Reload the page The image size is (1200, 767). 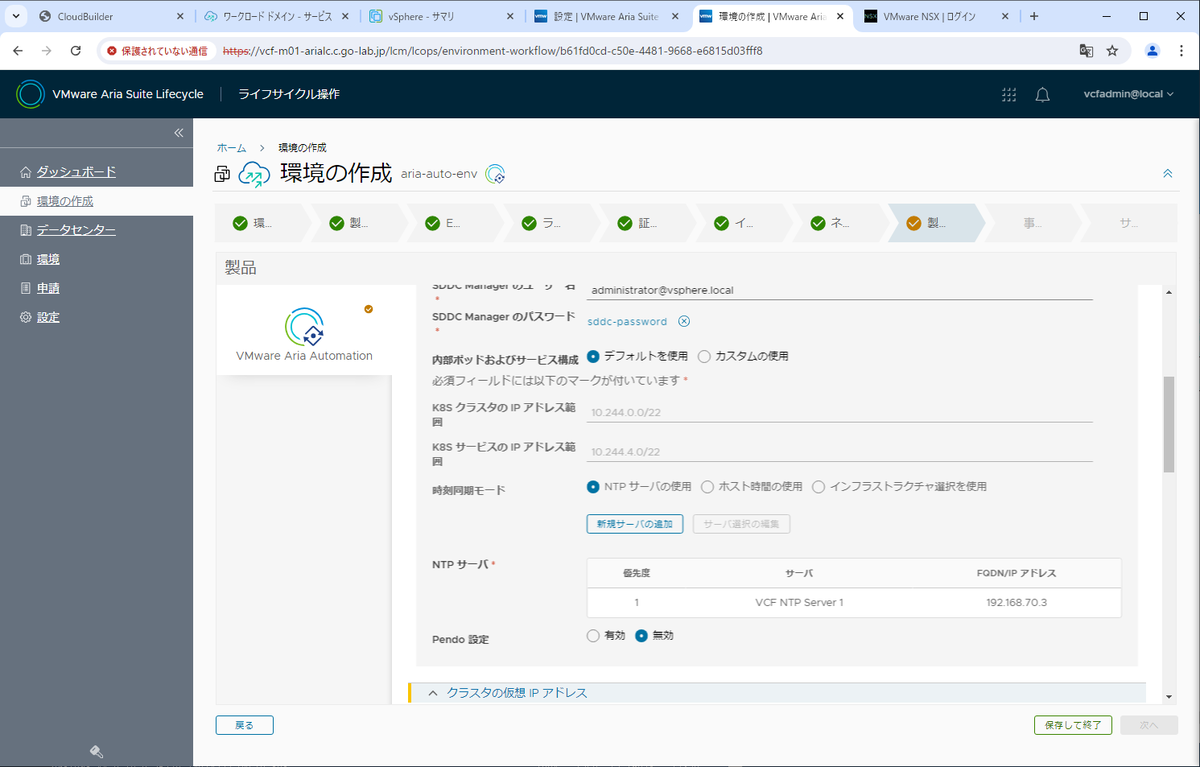tap(76, 50)
